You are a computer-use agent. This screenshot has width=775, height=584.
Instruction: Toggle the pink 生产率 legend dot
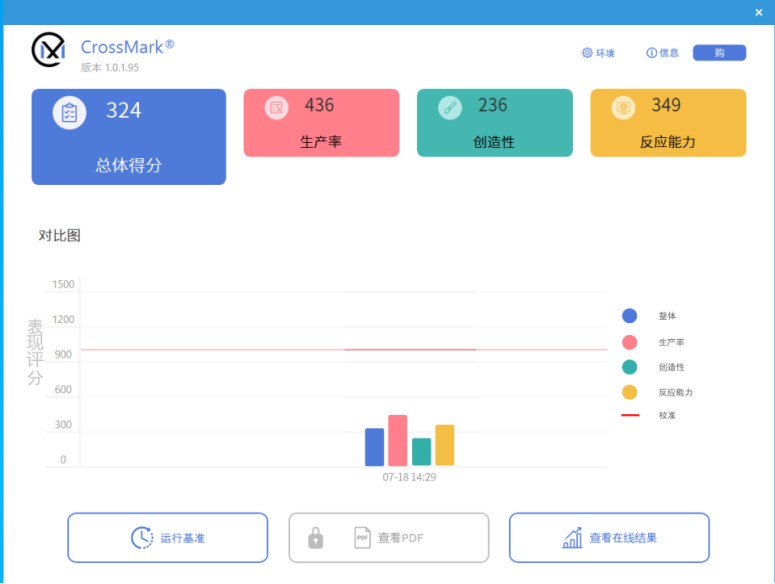(629, 342)
